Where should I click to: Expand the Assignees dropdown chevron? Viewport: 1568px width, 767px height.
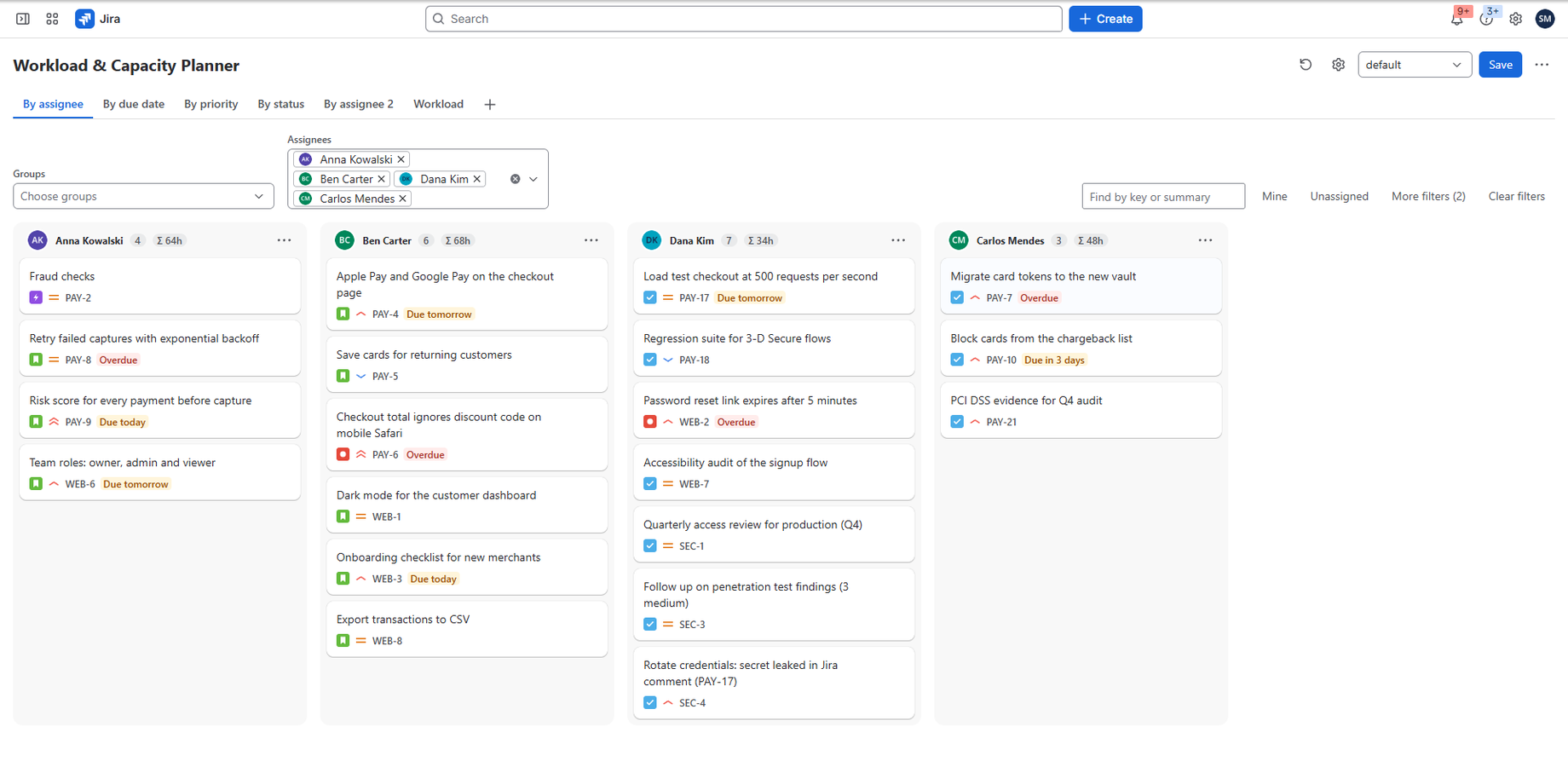coord(533,179)
